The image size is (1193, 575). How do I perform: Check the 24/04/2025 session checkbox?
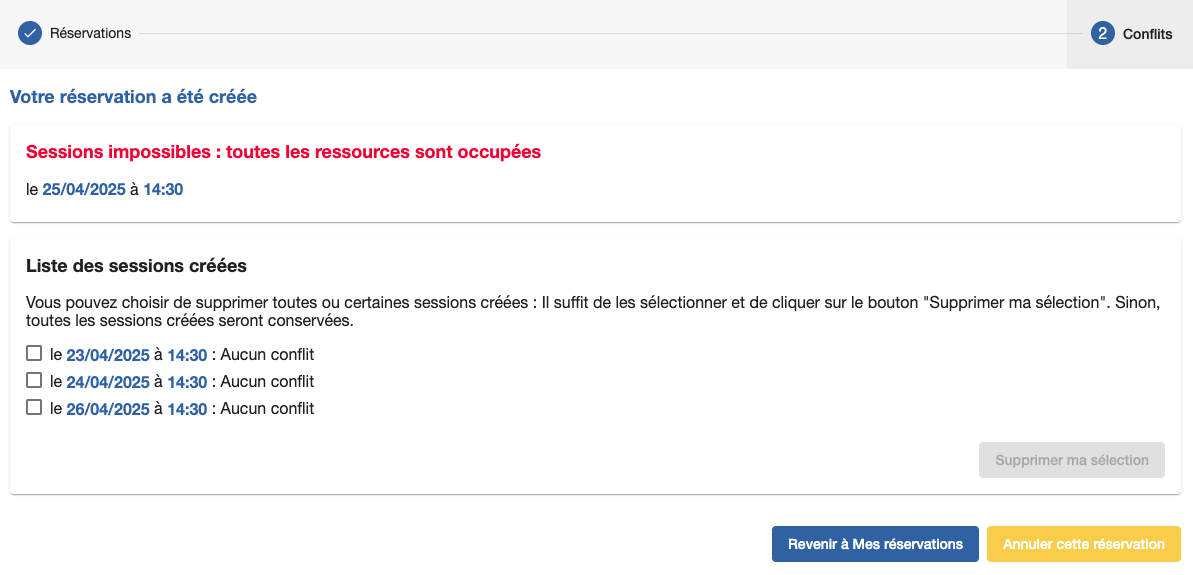click(x=34, y=381)
